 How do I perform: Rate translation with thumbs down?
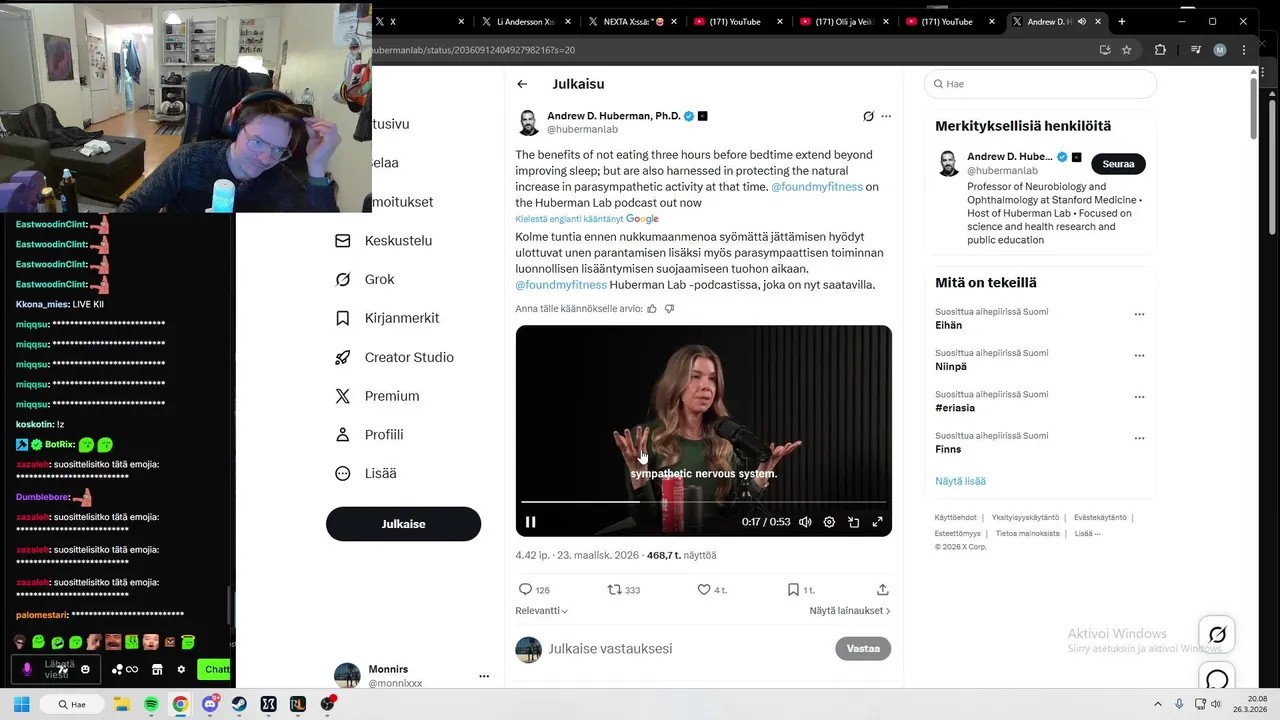670,309
